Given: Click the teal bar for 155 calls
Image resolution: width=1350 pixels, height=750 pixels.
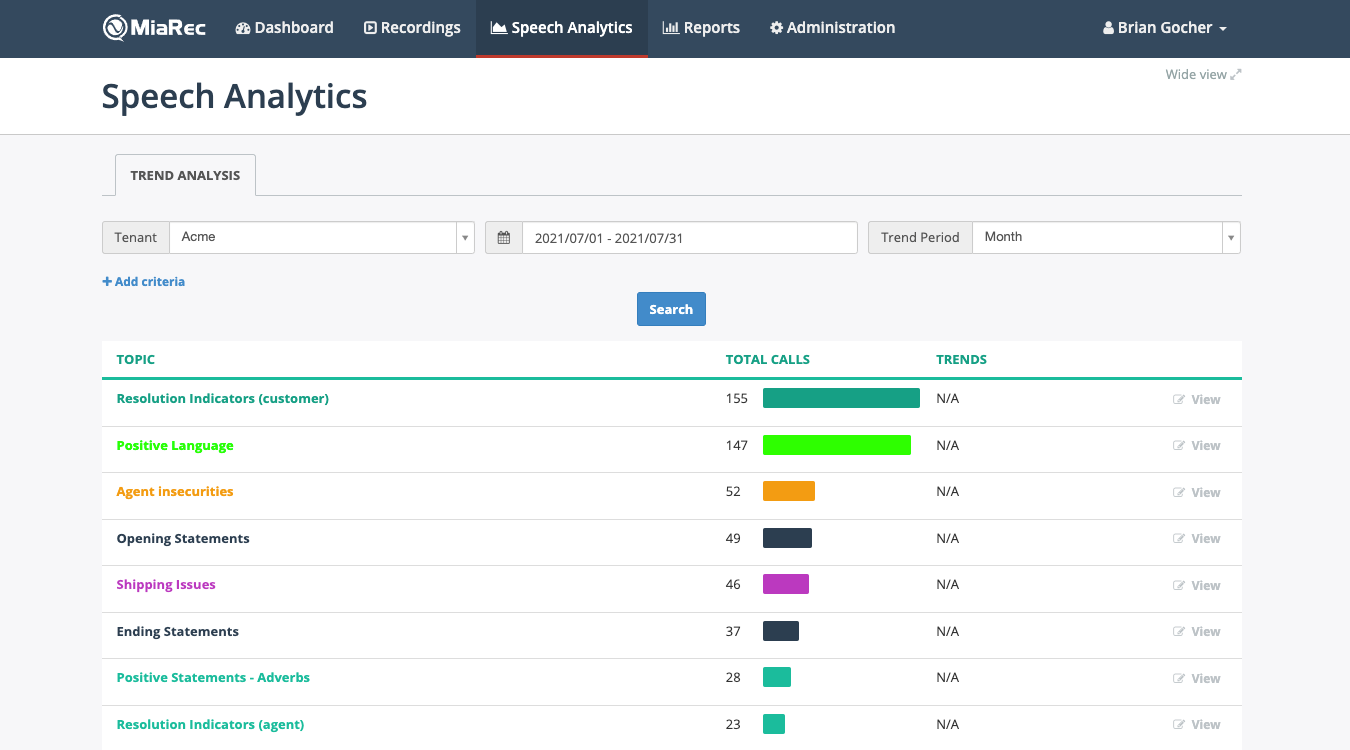Looking at the screenshot, I should coord(841,398).
